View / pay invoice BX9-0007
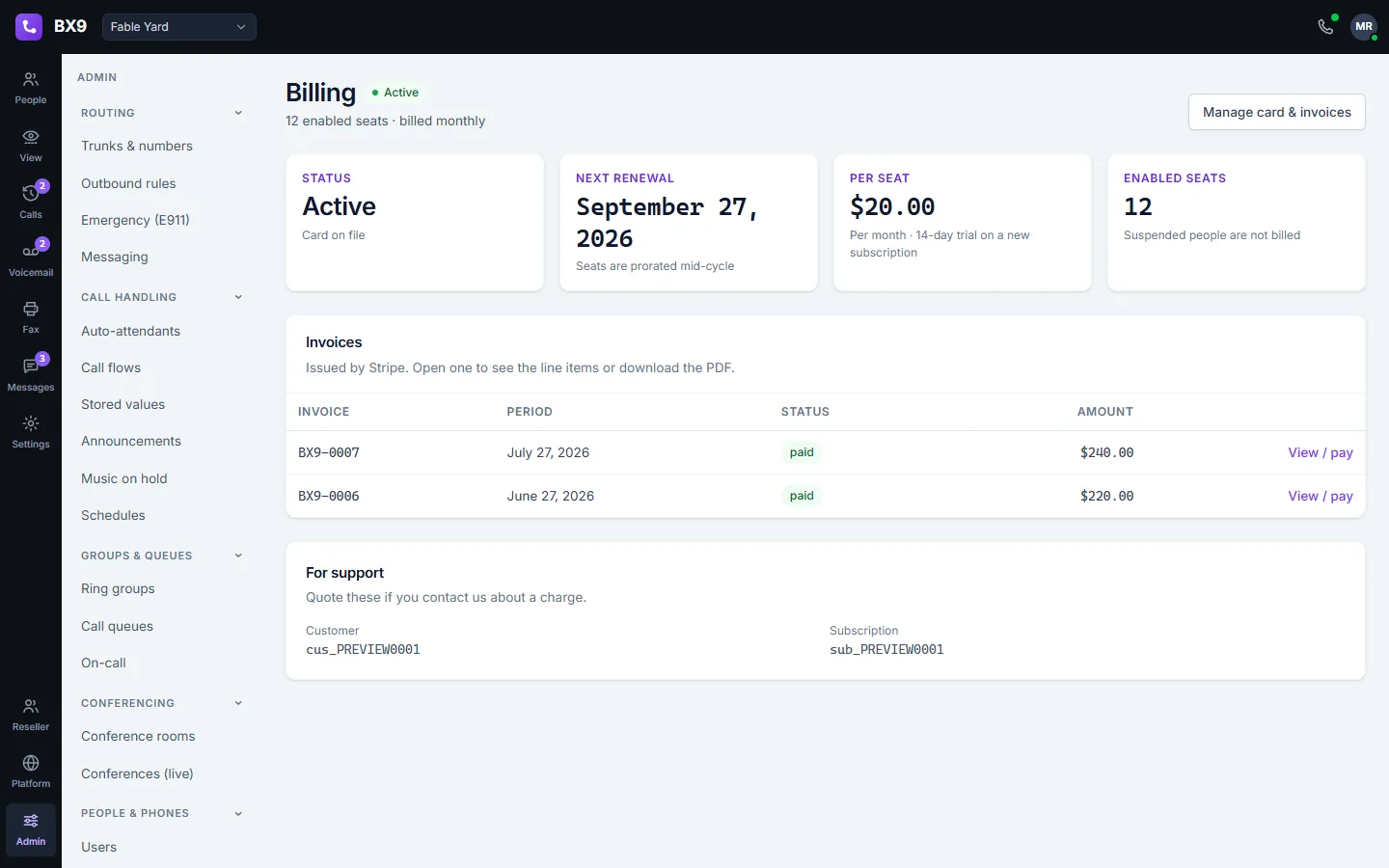Image resolution: width=1389 pixels, height=868 pixels. (x=1321, y=452)
